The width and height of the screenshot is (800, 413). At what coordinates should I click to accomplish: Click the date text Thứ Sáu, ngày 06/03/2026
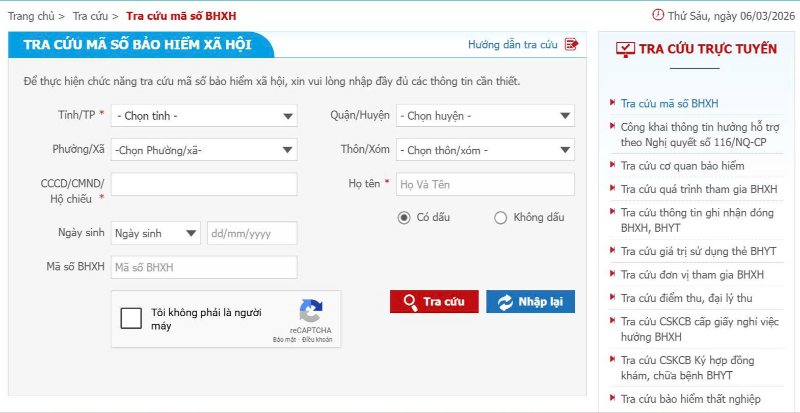click(x=731, y=16)
